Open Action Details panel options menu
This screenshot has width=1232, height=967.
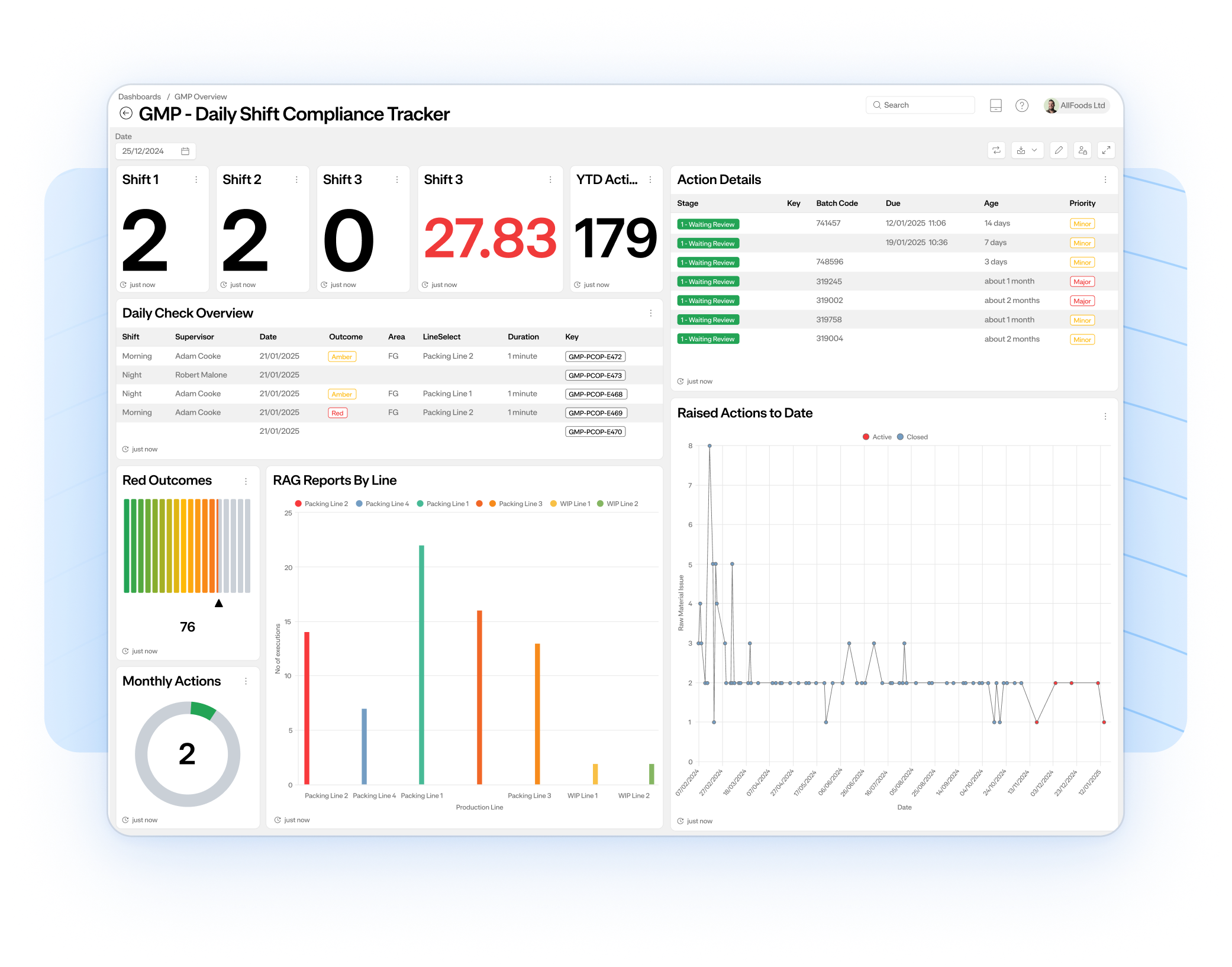(x=1105, y=179)
